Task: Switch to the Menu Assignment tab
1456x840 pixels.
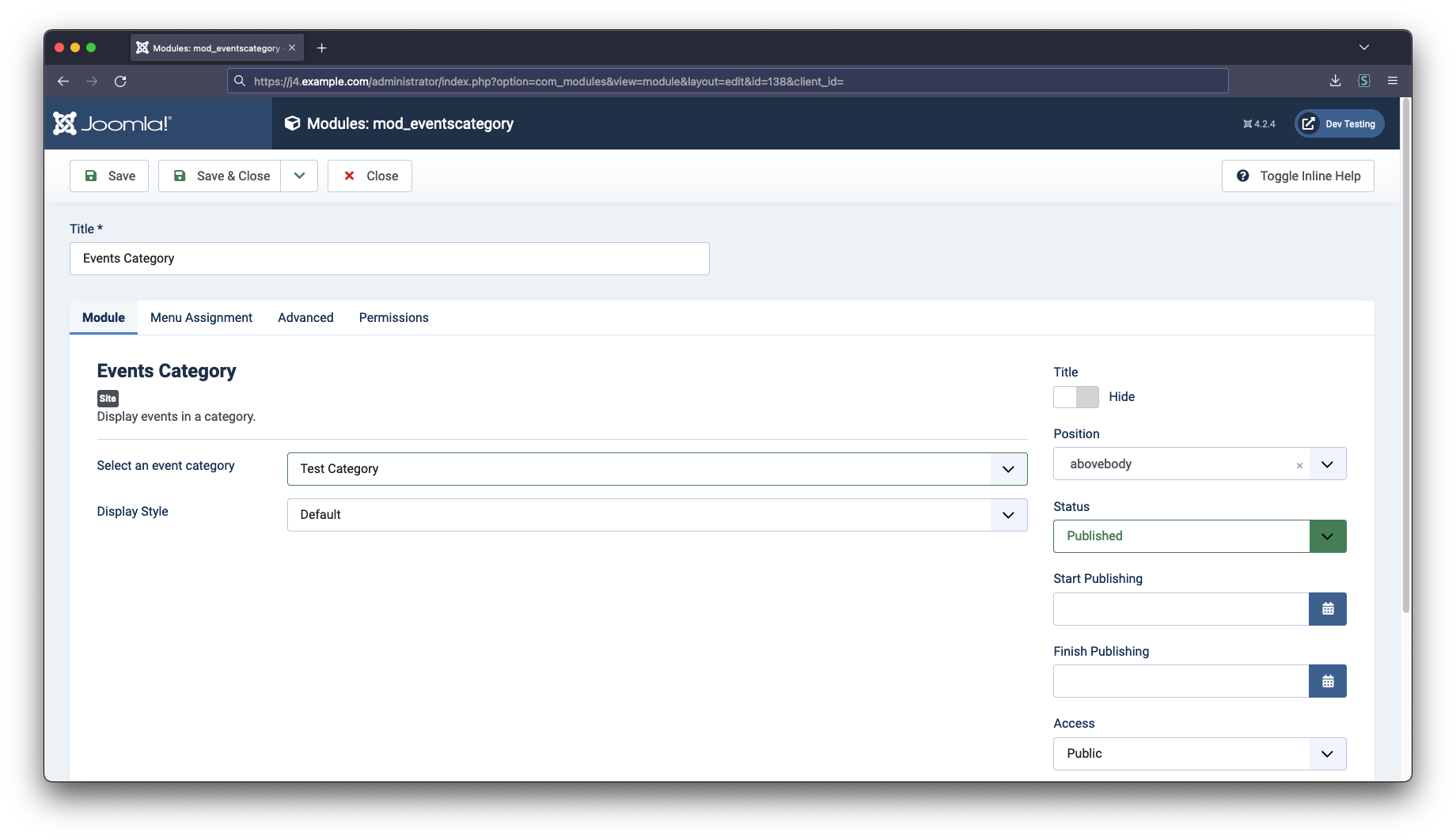Action: (x=201, y=317)
